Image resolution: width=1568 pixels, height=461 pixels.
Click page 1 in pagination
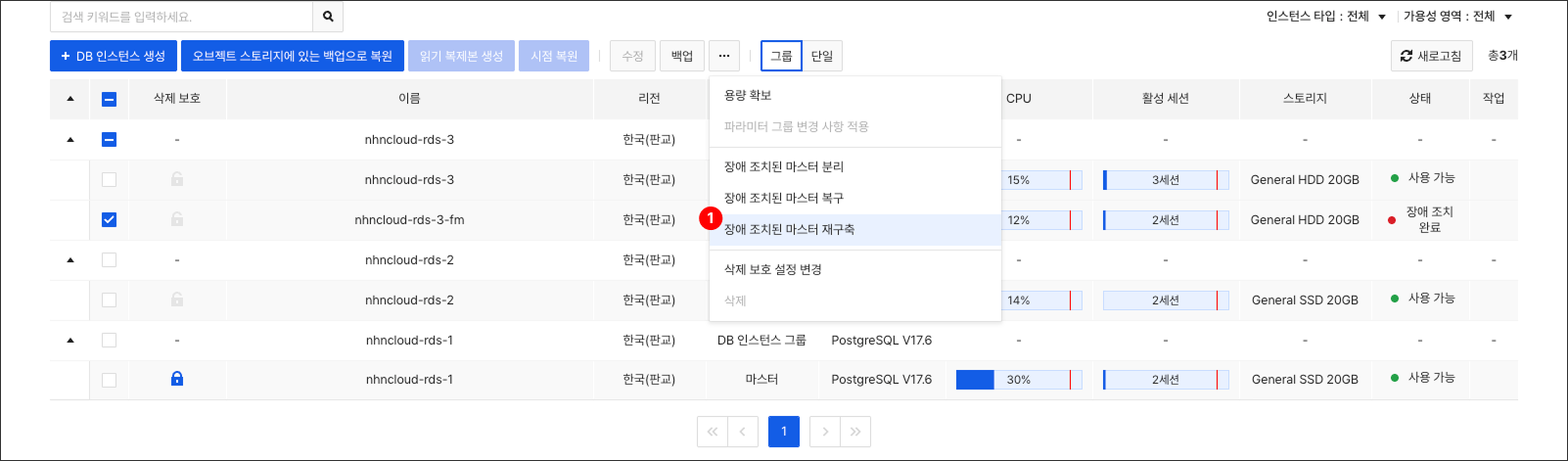[784, 432]
